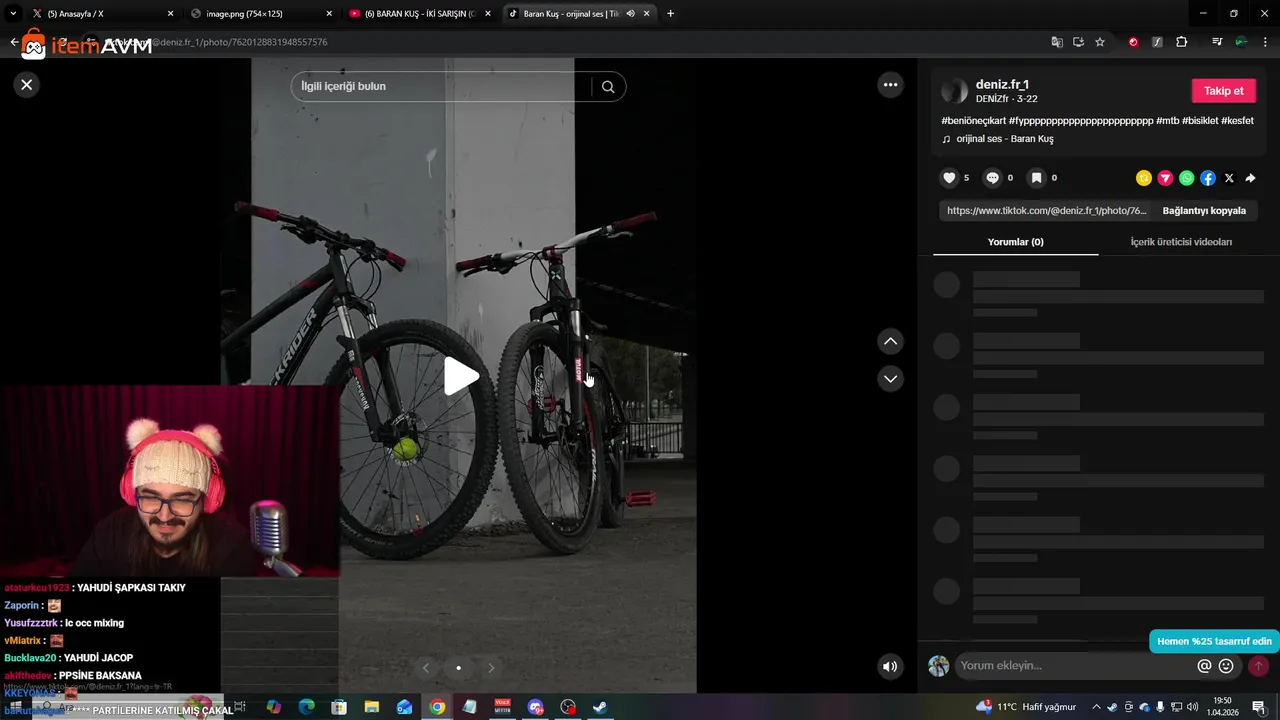Open File Explorer from the taskbar

point(371,707)
